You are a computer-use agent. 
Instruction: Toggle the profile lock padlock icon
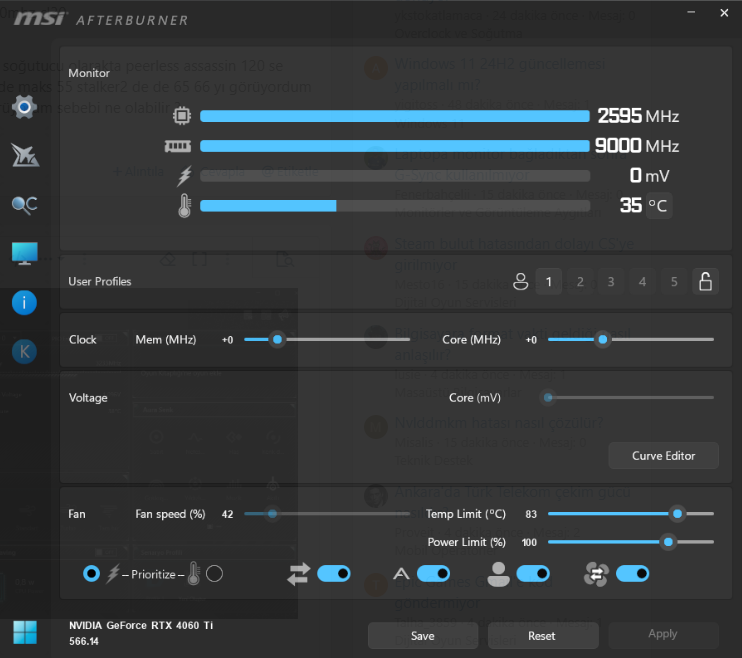click(706, 282)
